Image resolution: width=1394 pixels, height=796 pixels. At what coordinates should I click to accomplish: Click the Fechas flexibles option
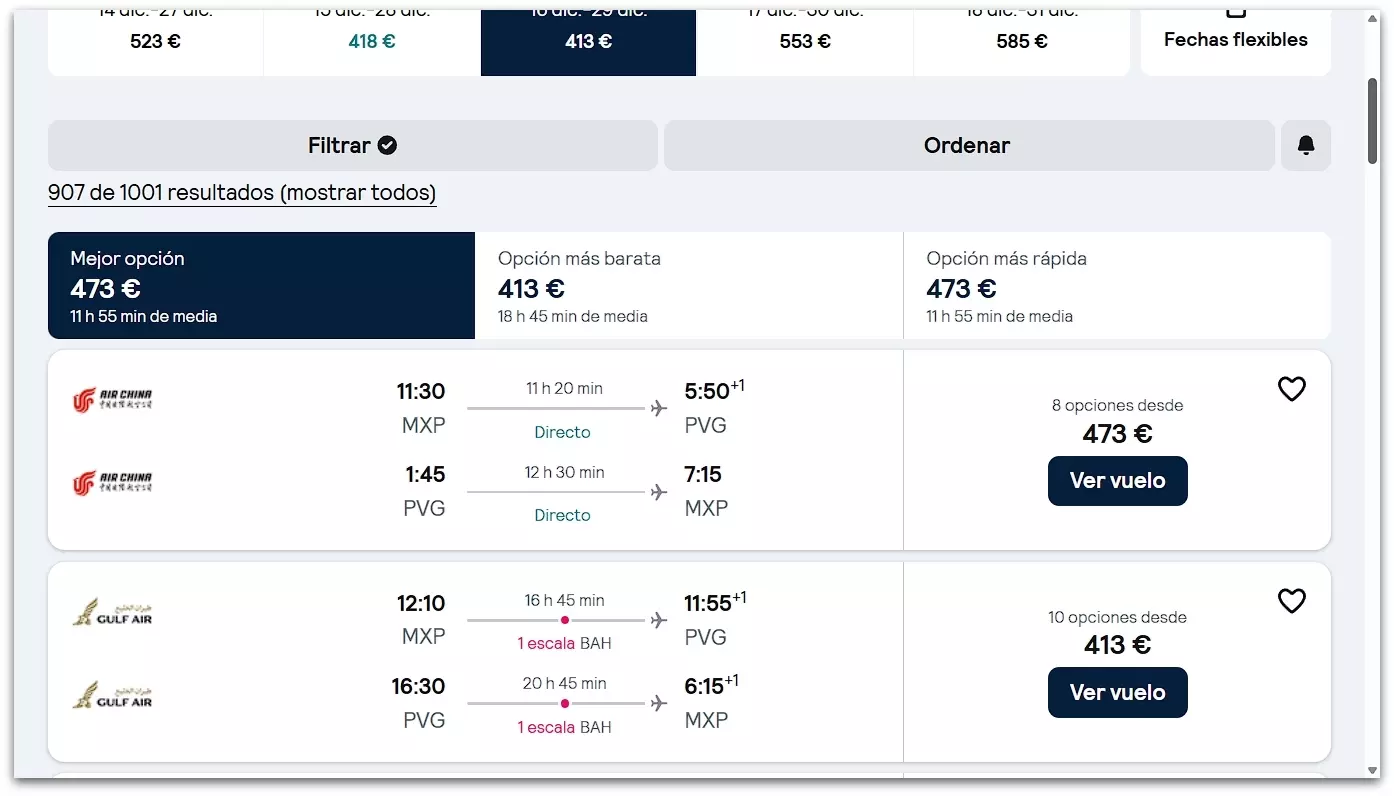(x=1235, y=40)
